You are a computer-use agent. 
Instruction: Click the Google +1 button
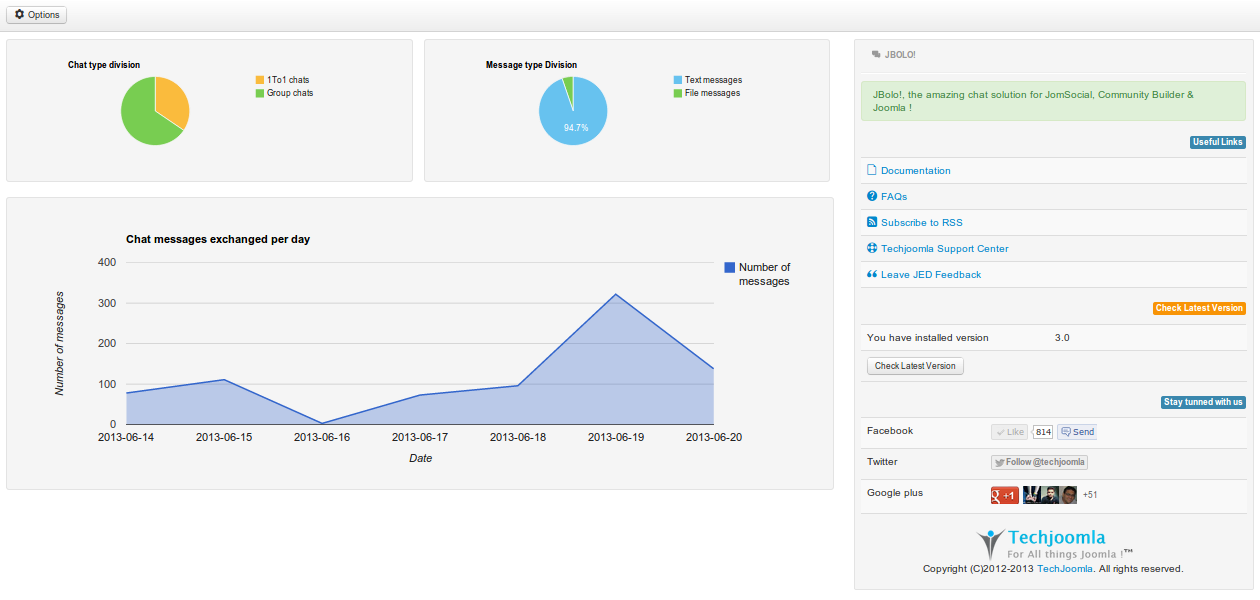tap(1004, 495)
